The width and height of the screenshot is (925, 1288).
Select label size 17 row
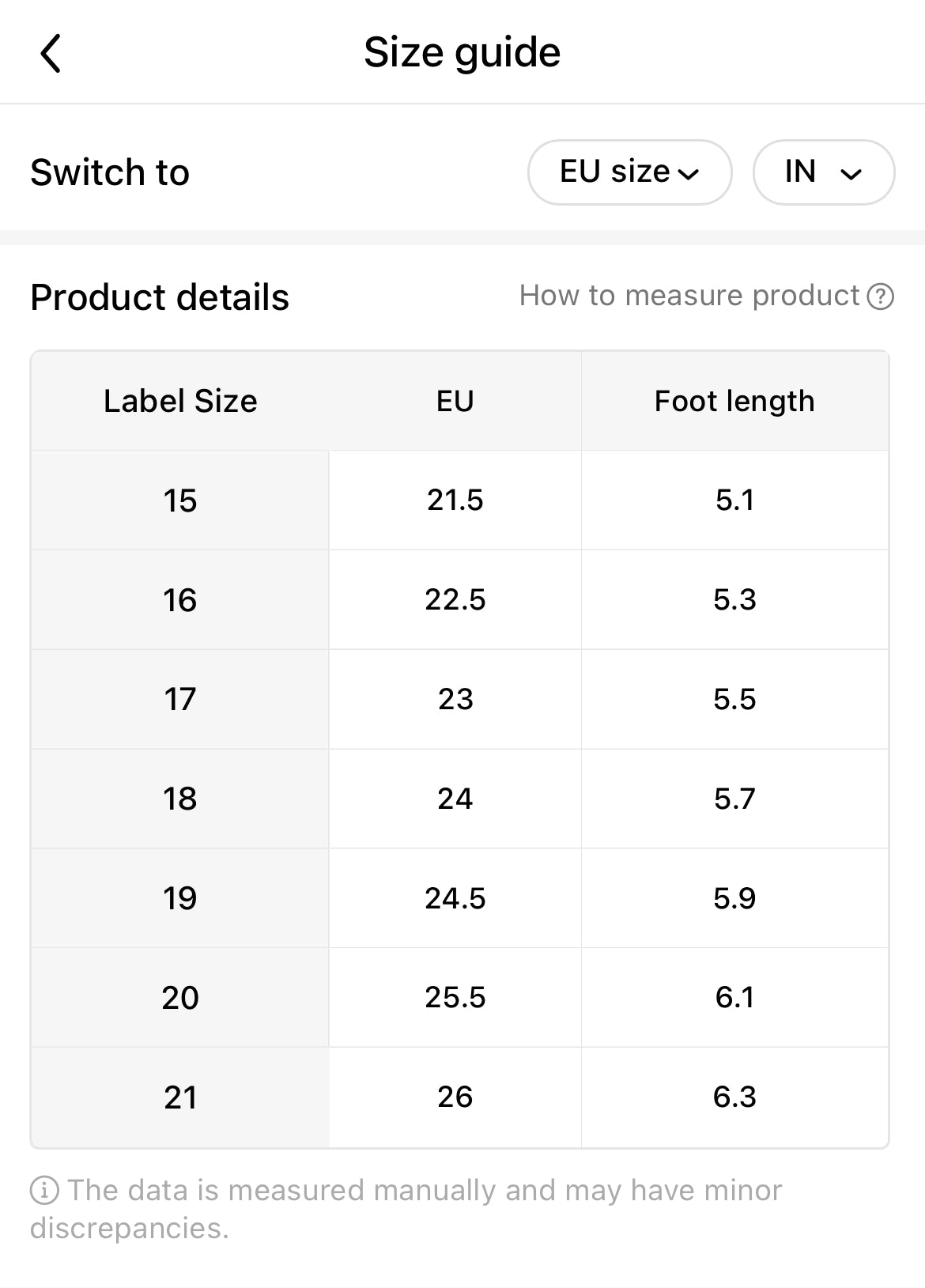(x=180, y=699)
